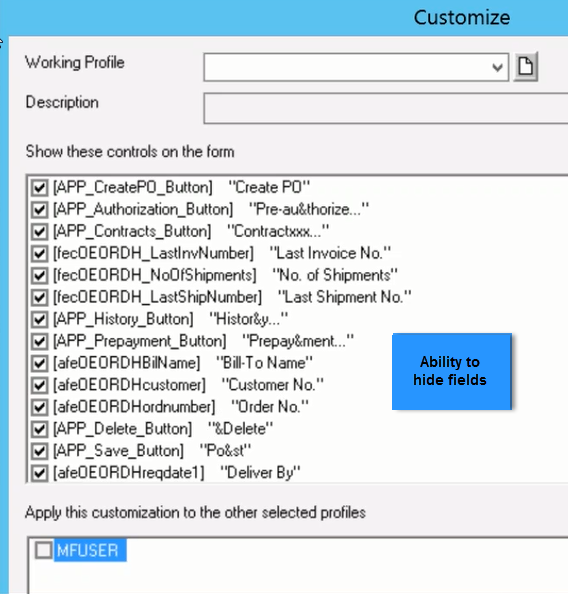The image size is (568, 594).
Task: Uncheck Last Shipment No. control
Action: coord(40,297)
